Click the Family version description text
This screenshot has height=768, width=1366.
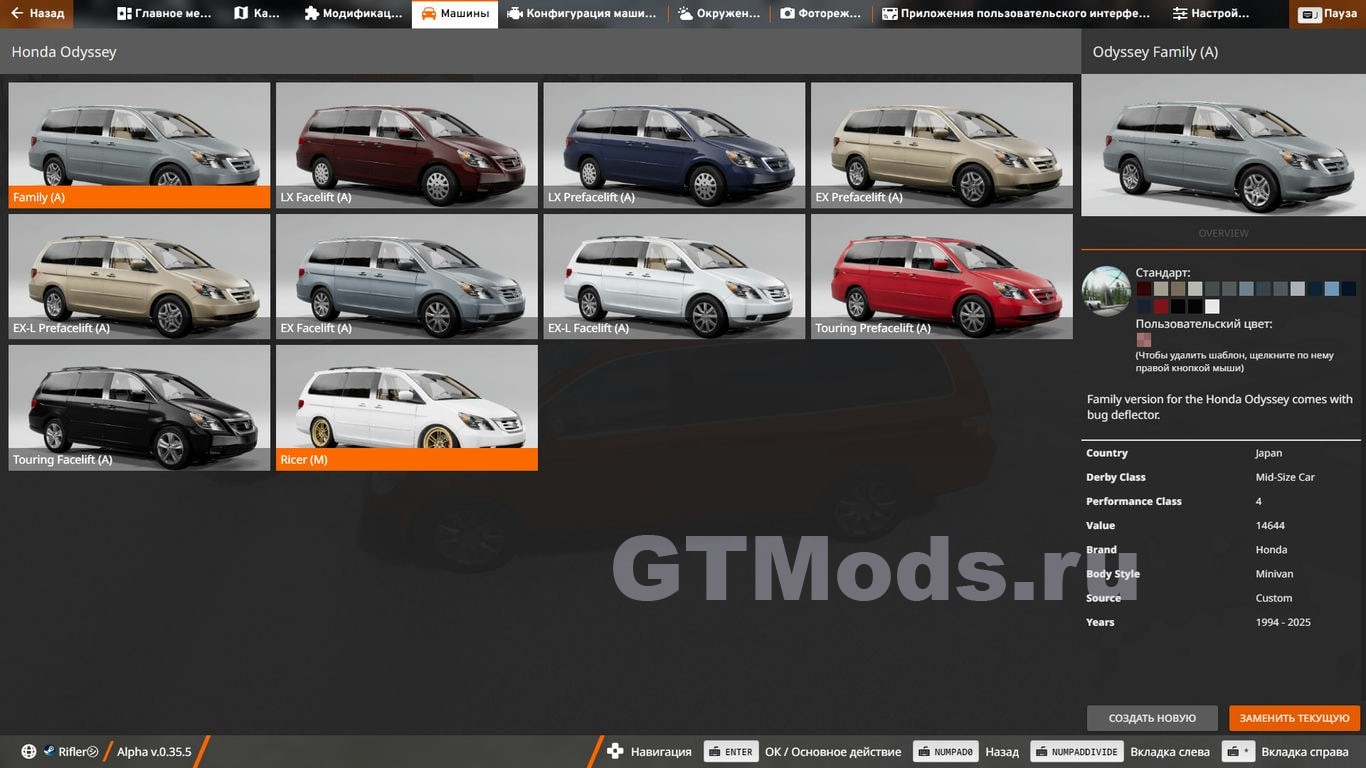point(1220,407)
